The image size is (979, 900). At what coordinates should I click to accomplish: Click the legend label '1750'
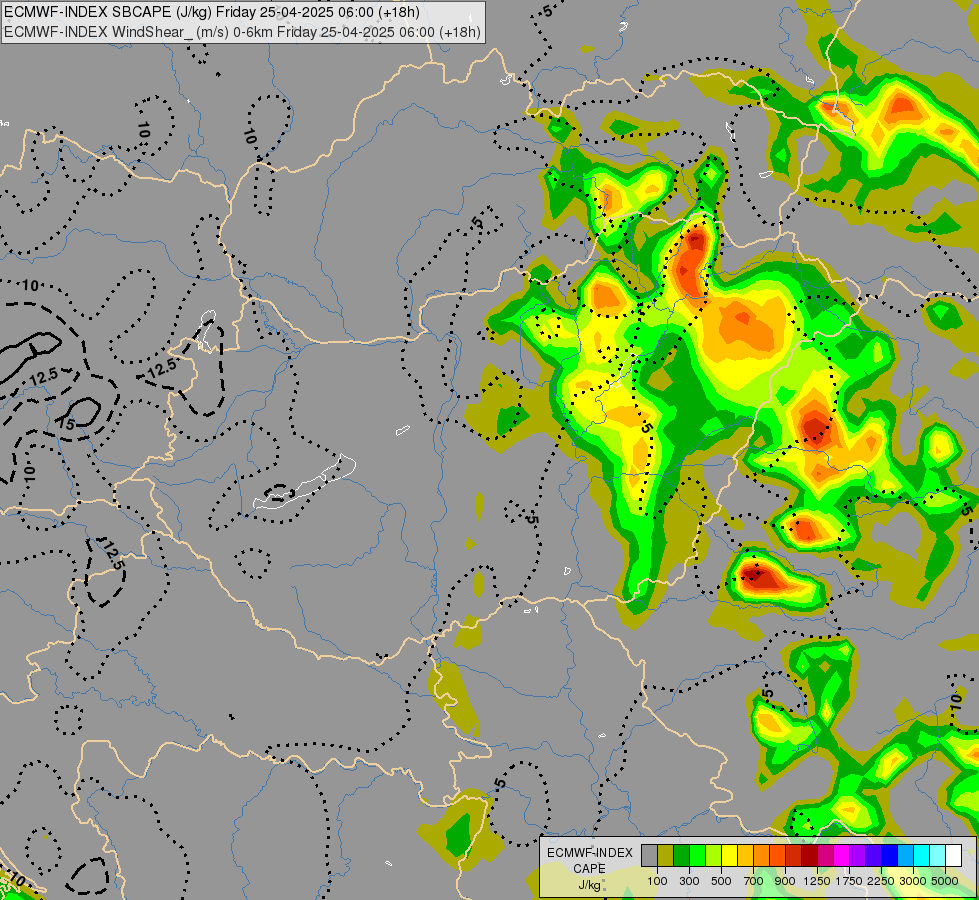point(849,881)
